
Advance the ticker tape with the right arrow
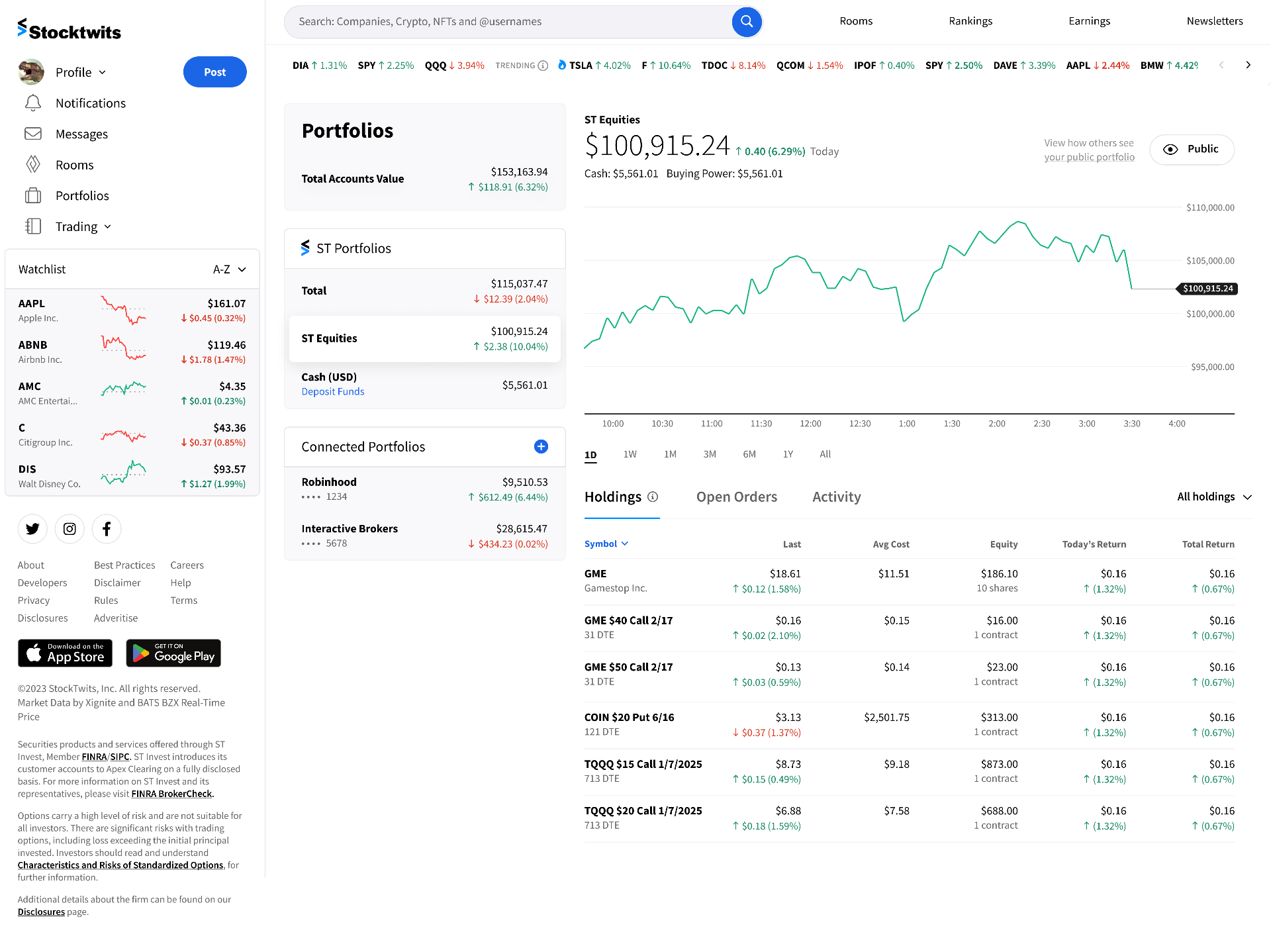tap(1248, 65)
